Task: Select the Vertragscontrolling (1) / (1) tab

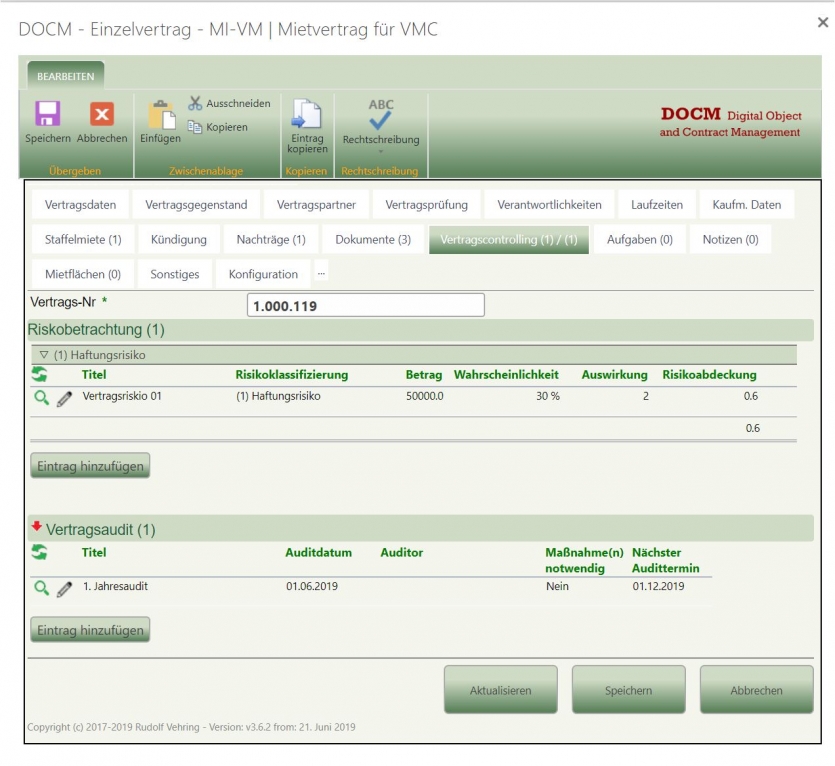Action: (509, 239)
